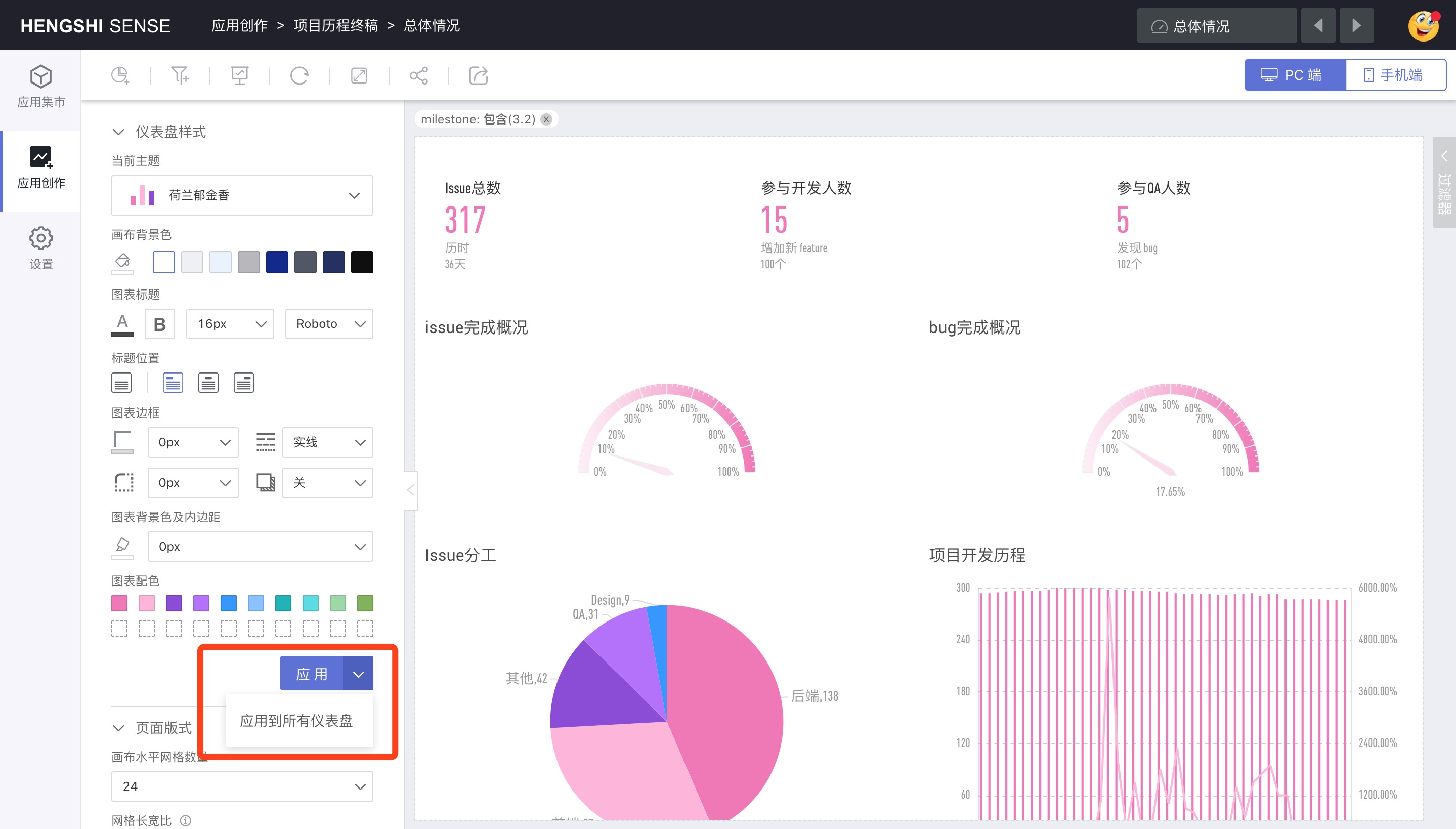This screenshot has height=829, width=1456.
Task: Click 总体情况 in the breadcrumb
Action: pos(432,26)
